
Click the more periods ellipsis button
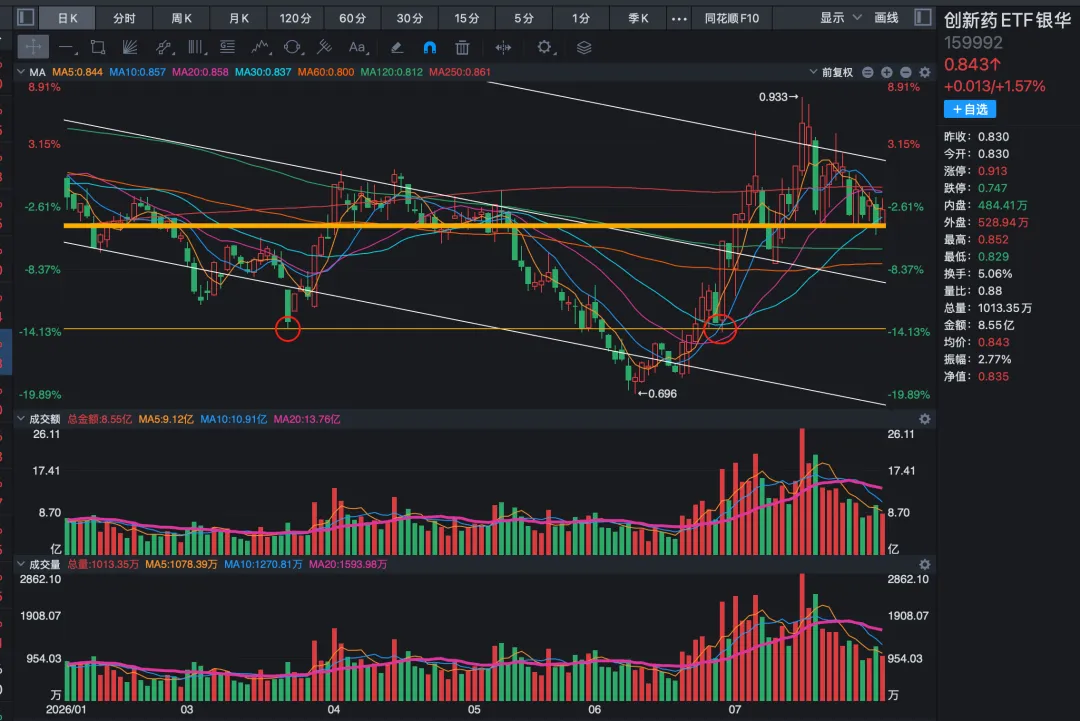coord(679,19)
